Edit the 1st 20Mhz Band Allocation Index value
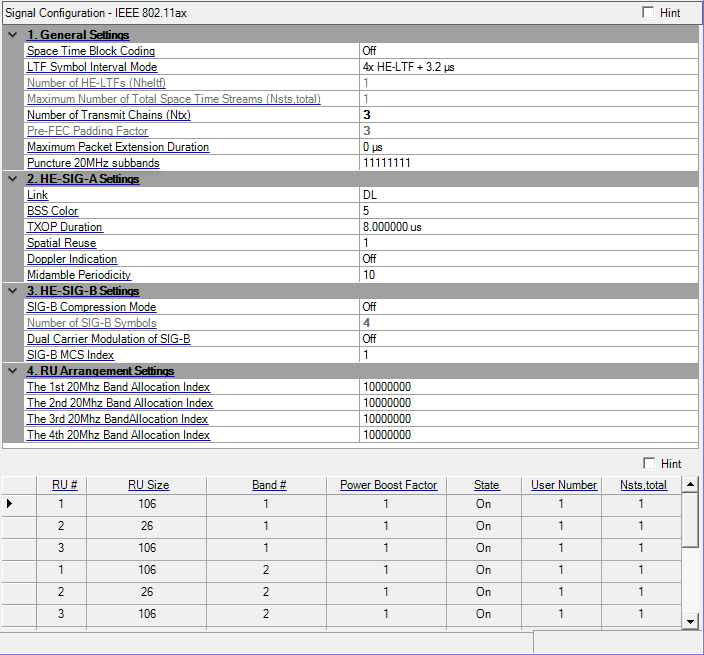Viewport: 704px width, 655px height. pyautogui.click(x=528, y=387)
